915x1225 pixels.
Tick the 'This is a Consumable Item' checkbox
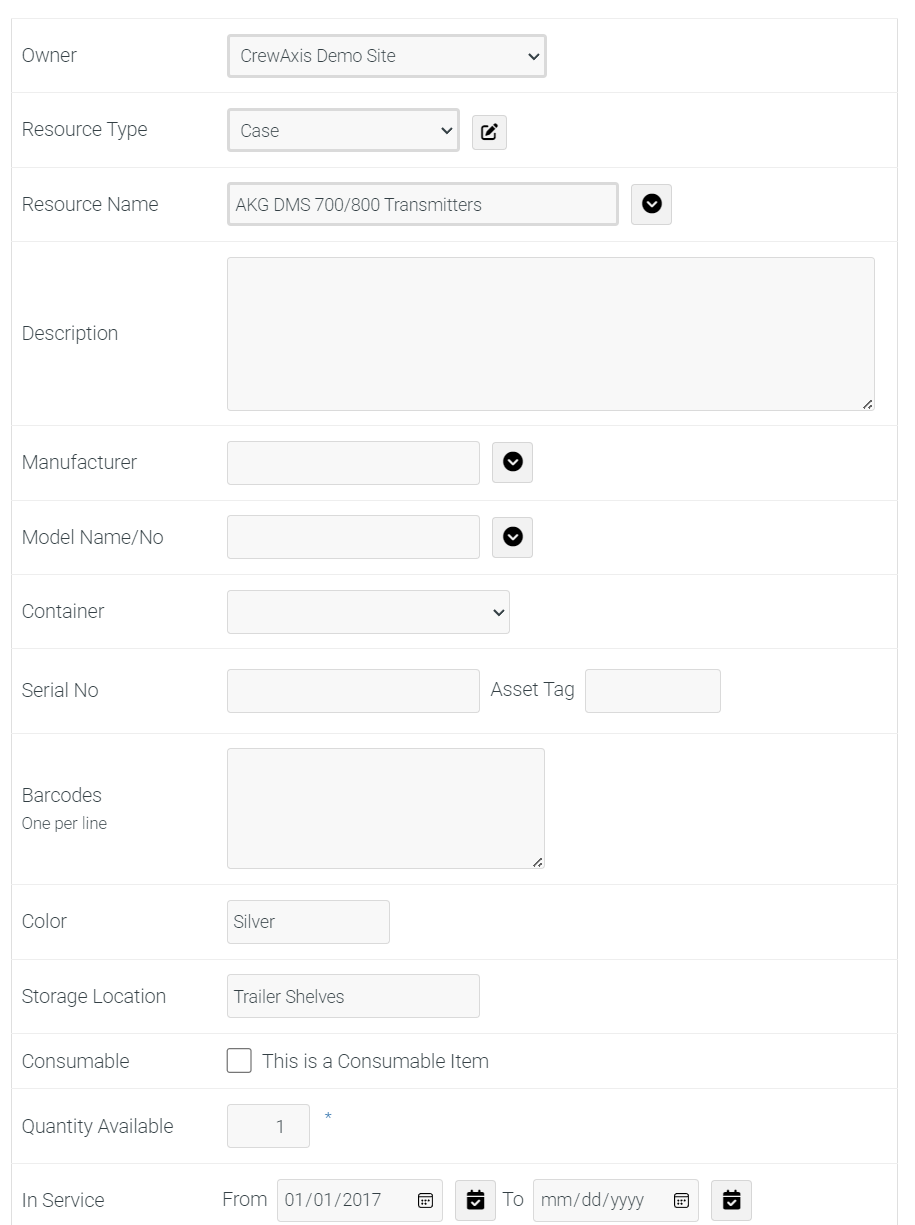click(239, 1061)
